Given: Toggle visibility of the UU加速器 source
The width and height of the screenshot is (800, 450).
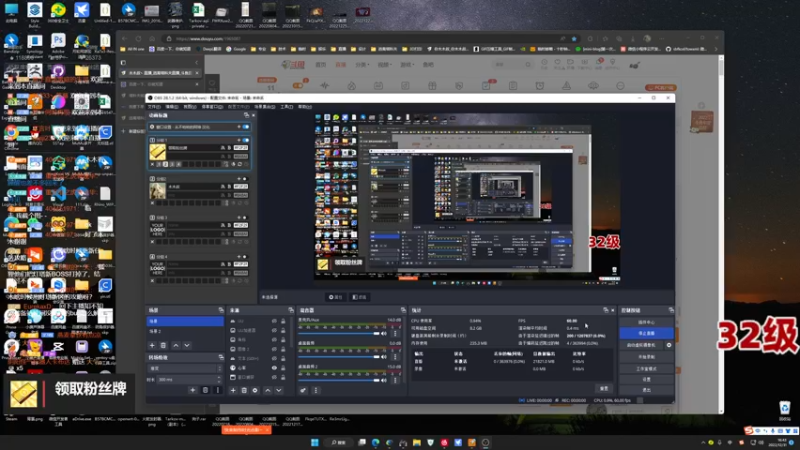Looking at the screenshot, I should [274, 330].
